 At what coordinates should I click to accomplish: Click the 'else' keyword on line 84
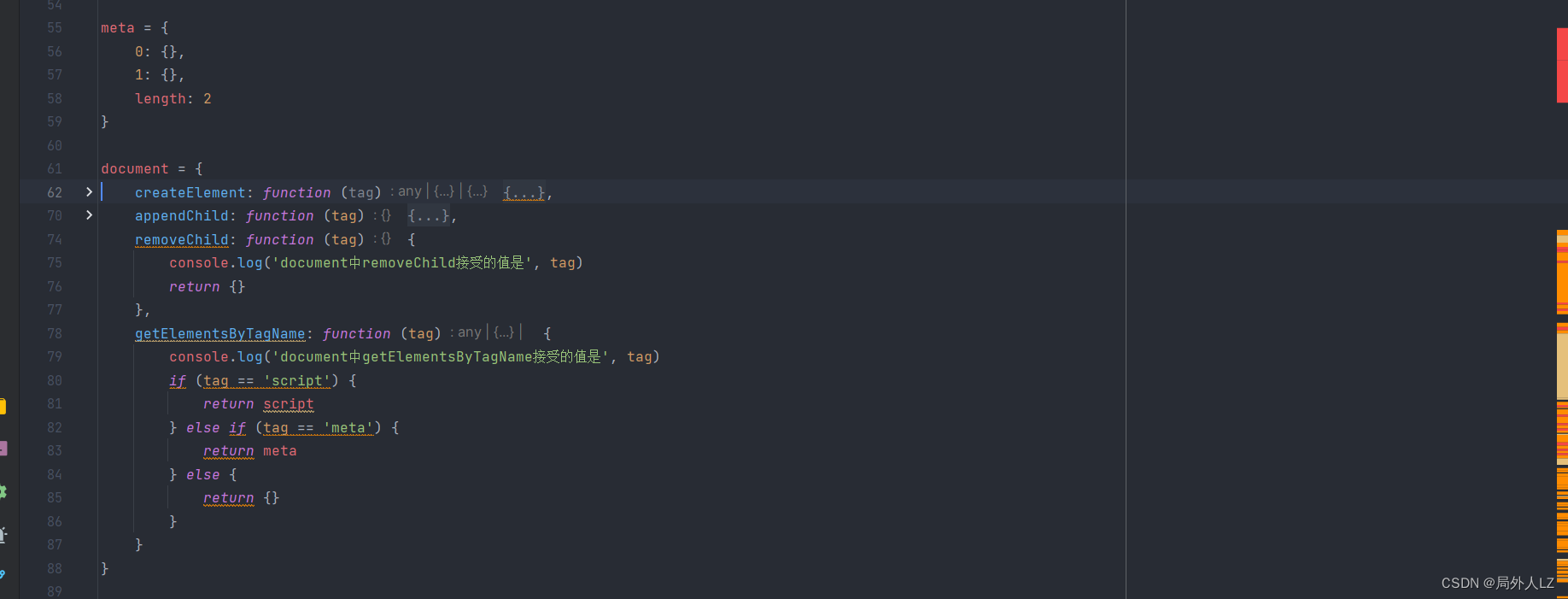point(203,475)
